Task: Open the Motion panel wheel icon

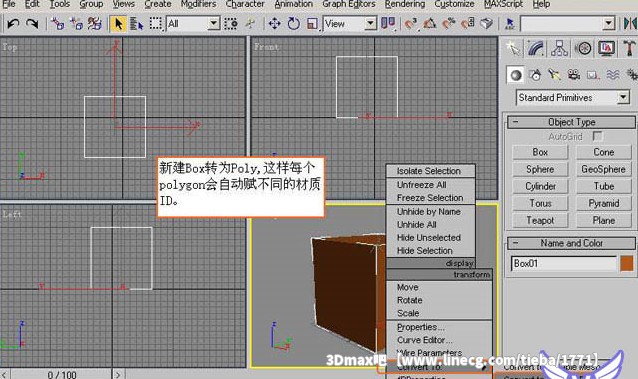Action: (584, 48)
